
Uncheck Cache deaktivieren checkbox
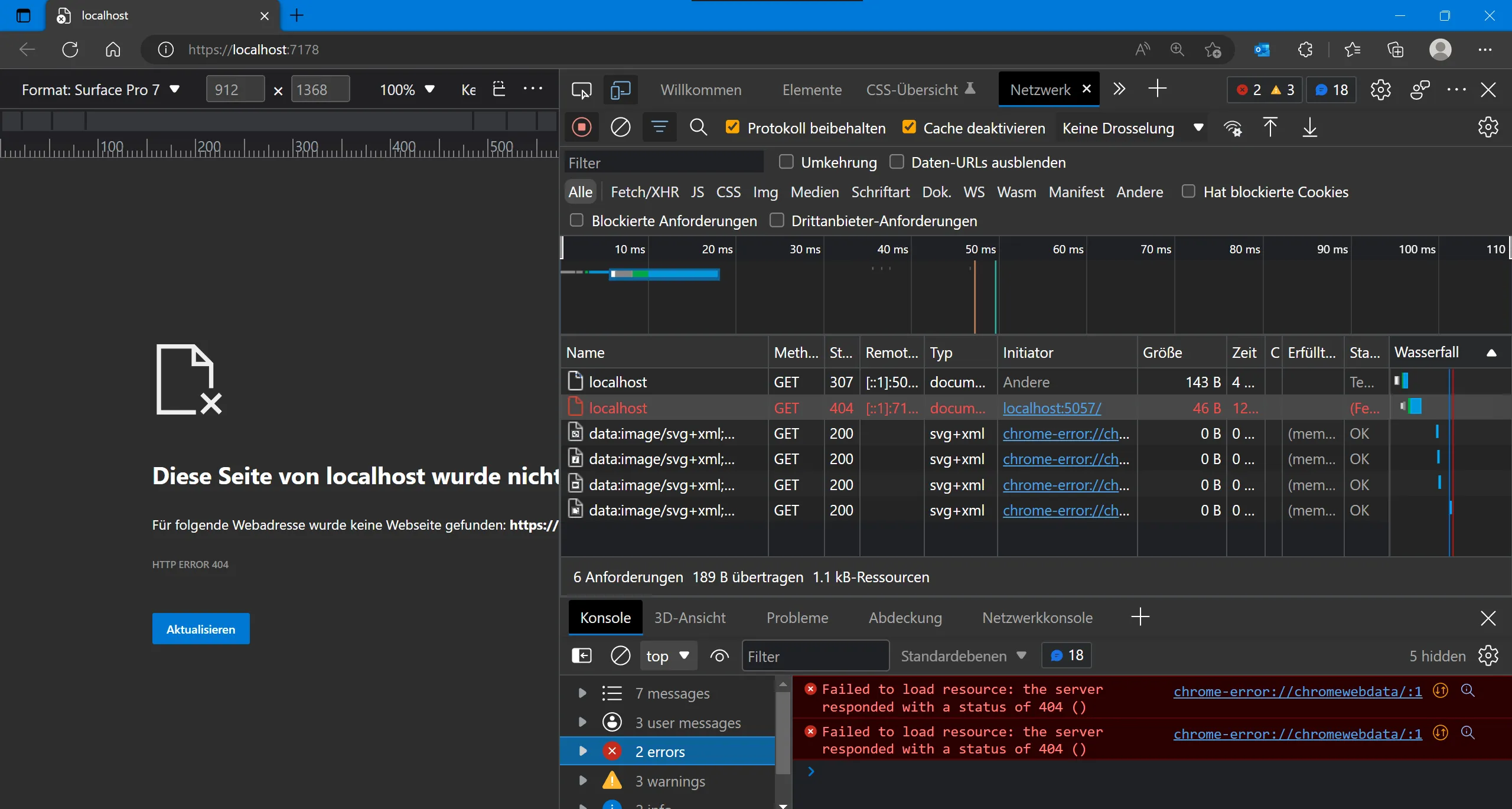pos(909,128)
